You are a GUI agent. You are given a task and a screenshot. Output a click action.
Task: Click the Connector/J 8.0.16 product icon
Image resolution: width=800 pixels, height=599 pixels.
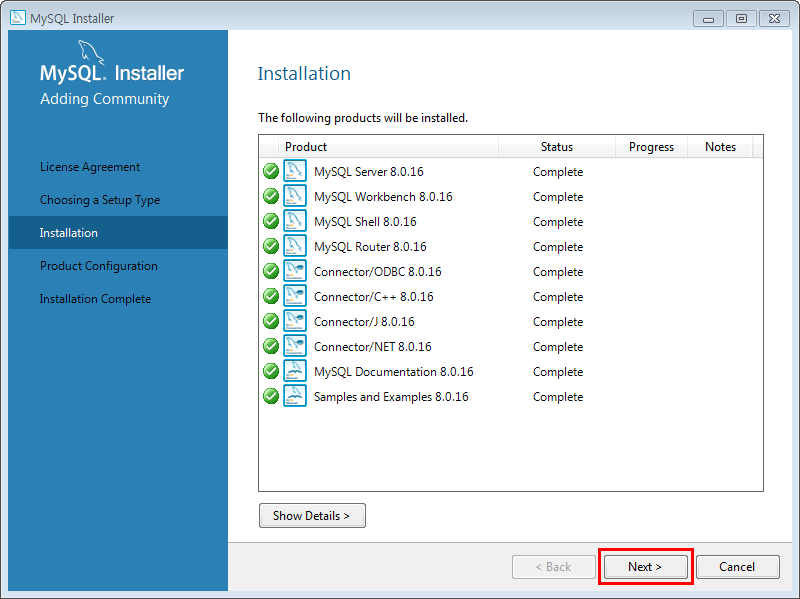pyautogui.click(x=295, y=321)
